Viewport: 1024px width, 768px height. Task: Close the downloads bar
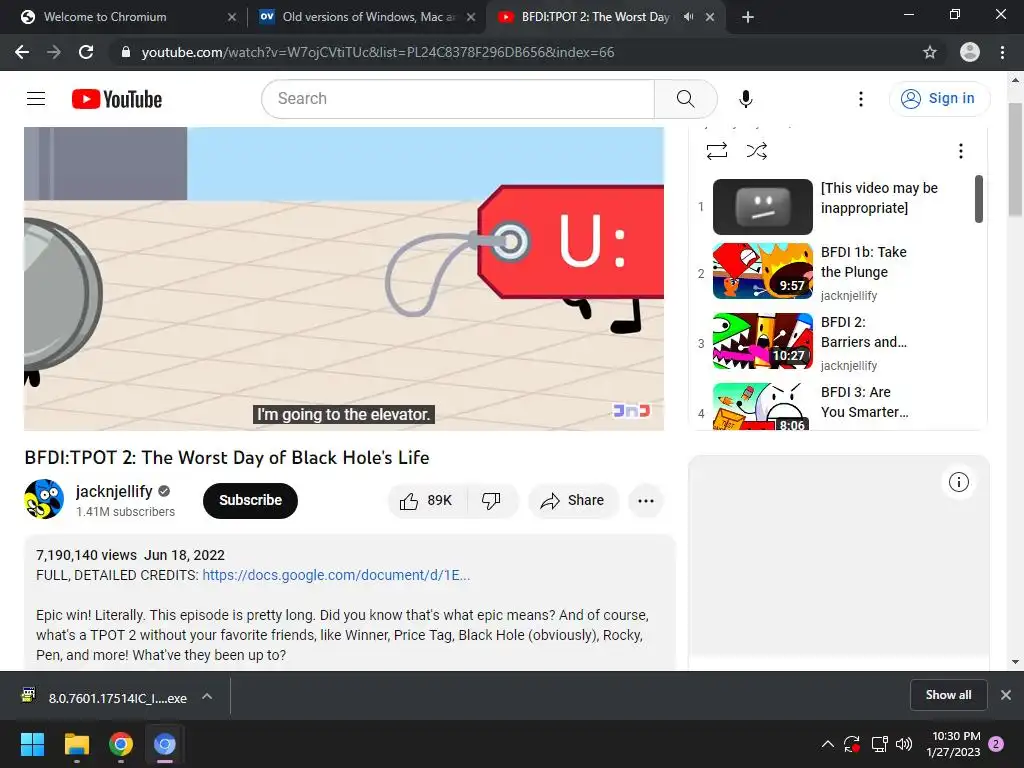click(1006, 695)
